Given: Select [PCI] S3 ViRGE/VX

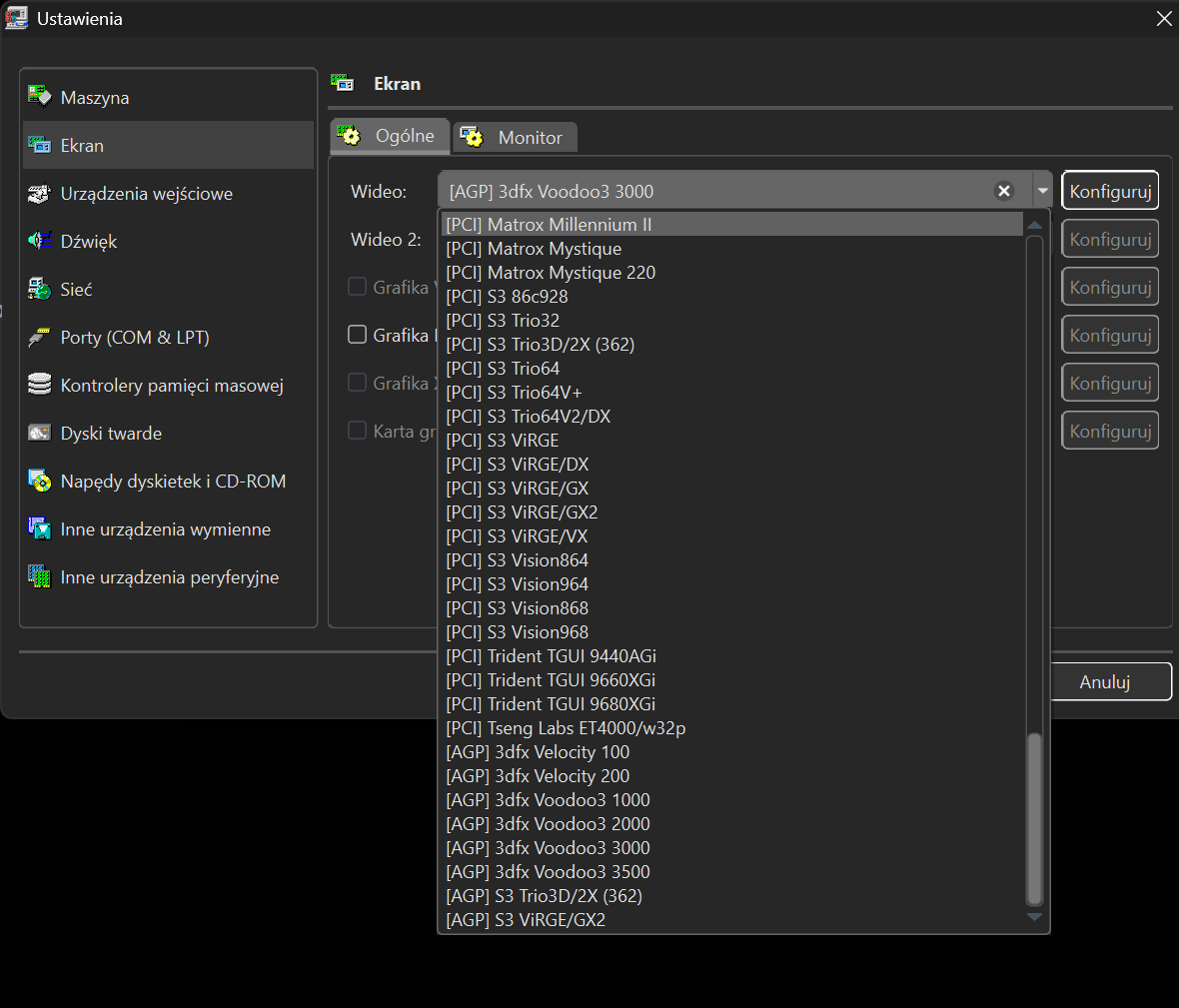Looking at the screenshot, I should coord(731,535).
